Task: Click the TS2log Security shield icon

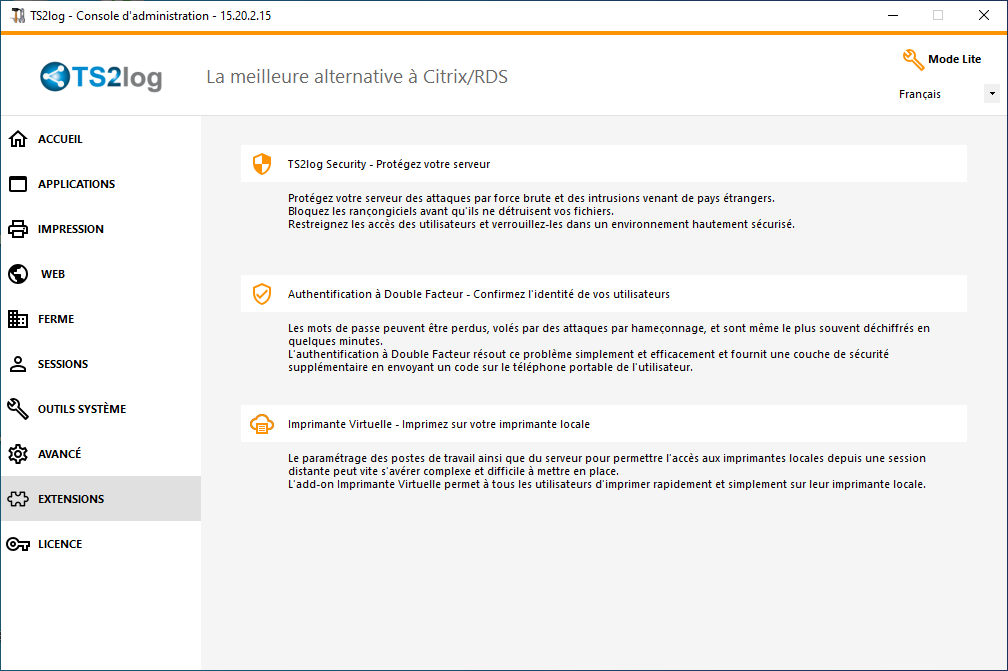Action: coord(262,164)
